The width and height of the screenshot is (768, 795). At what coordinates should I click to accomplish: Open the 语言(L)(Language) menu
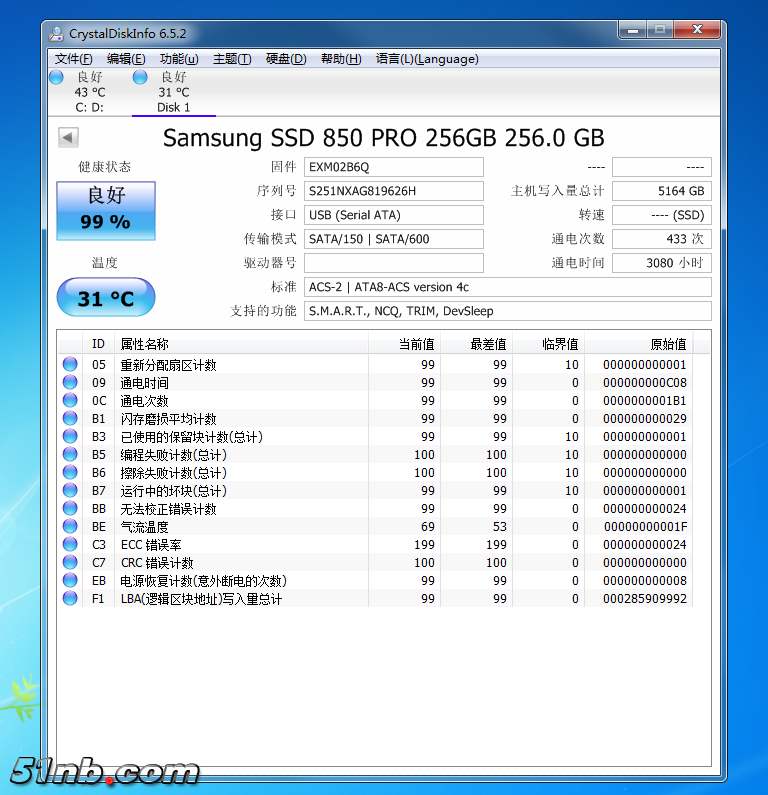(427, 59)
